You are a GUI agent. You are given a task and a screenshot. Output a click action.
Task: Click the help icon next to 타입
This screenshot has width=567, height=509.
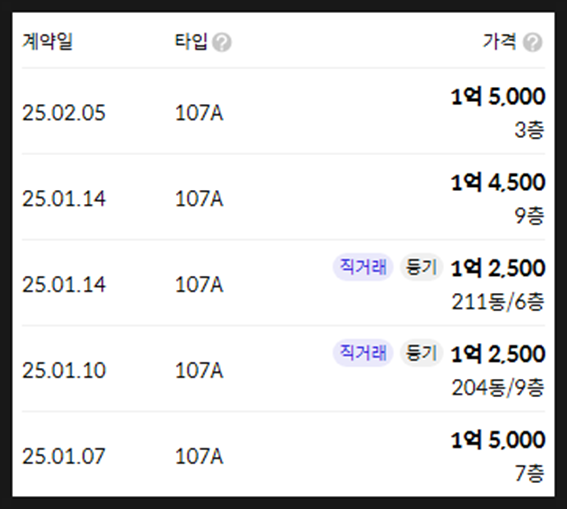click(222, 42)
